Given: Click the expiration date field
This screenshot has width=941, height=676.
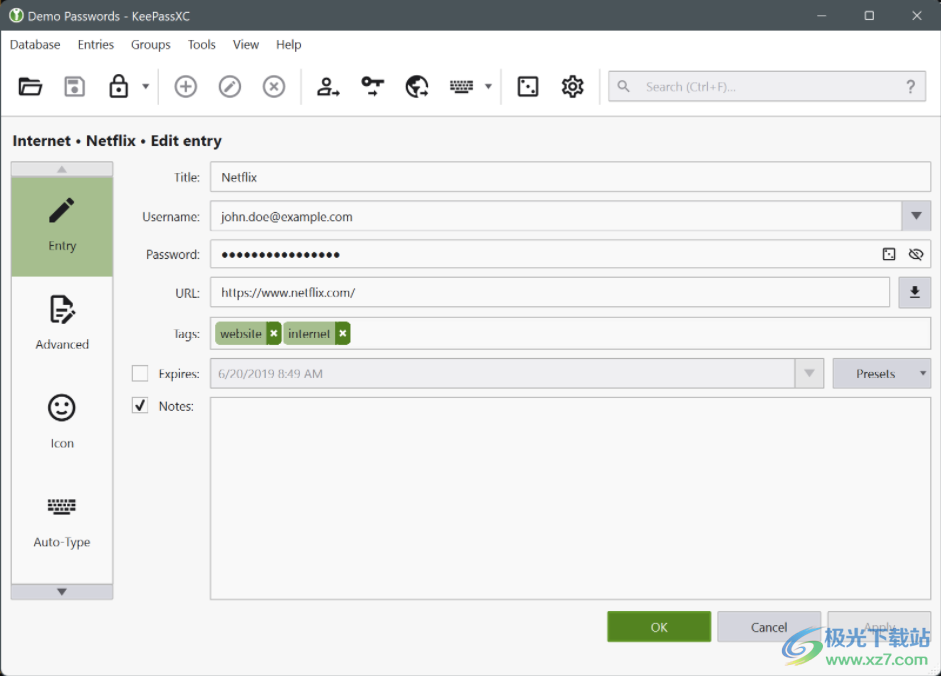Looking at the screenshot, I should click(503, 373).
